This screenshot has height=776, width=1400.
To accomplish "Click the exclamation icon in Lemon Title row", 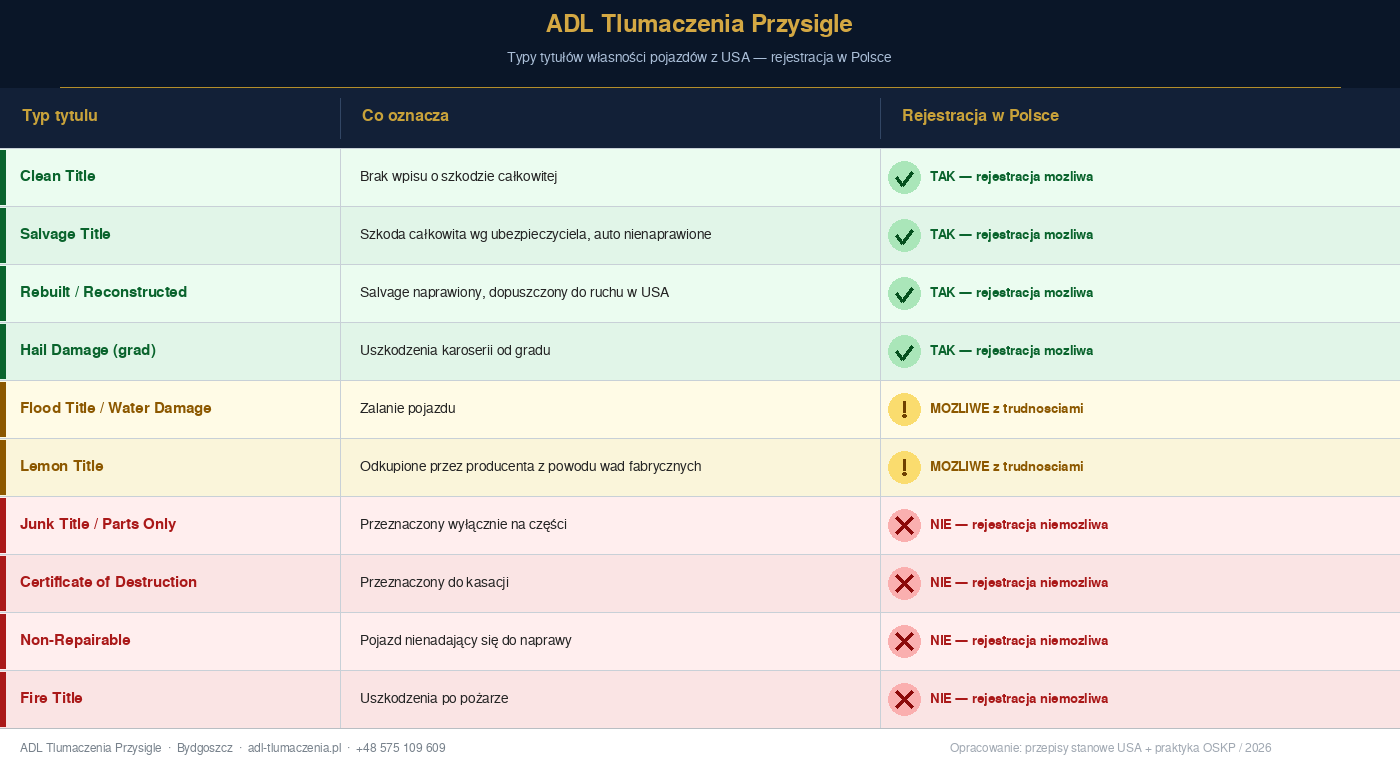I will 904,468.
